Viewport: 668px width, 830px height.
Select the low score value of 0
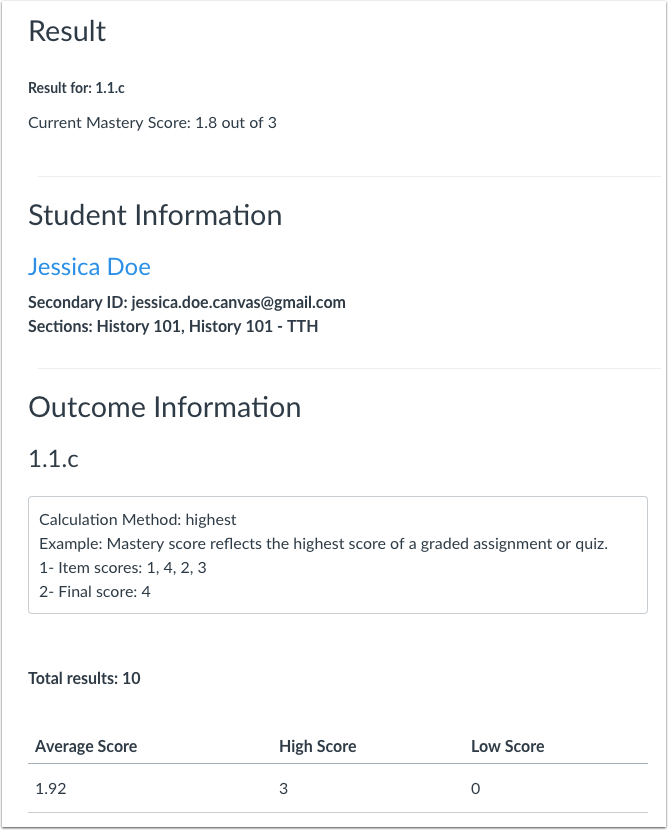point(476,788)
